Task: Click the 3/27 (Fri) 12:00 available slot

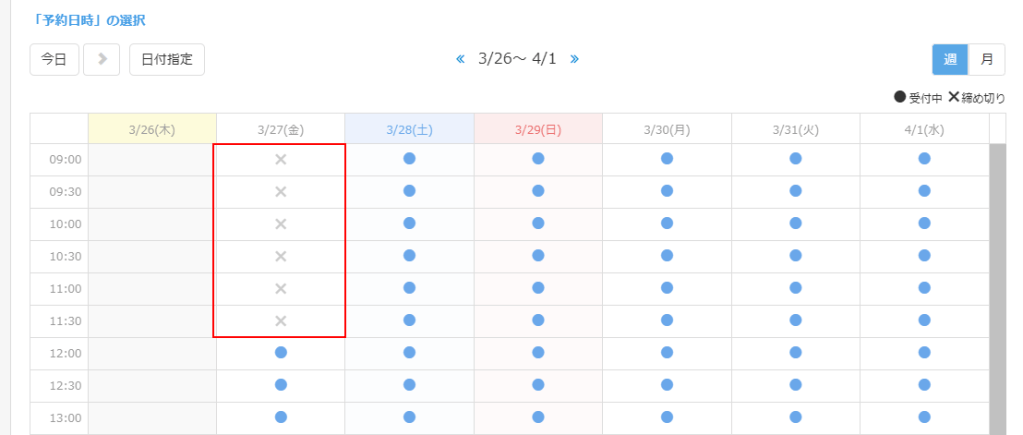Action: [x=281, y=352]
